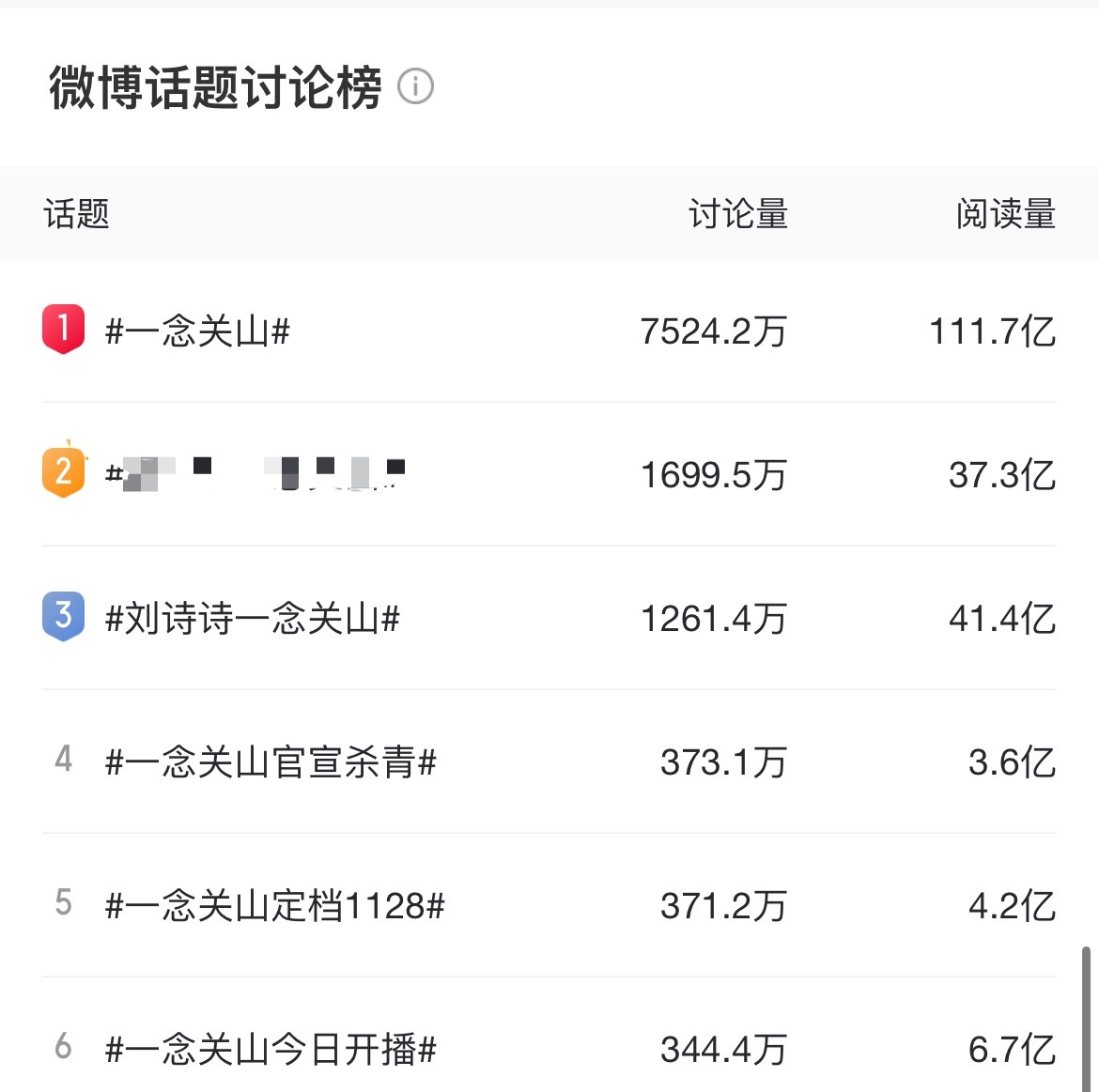Tap the red rank 1 badge
Image resolution: width=1099 pixels, height=1092 pixels.
(63, 329)
